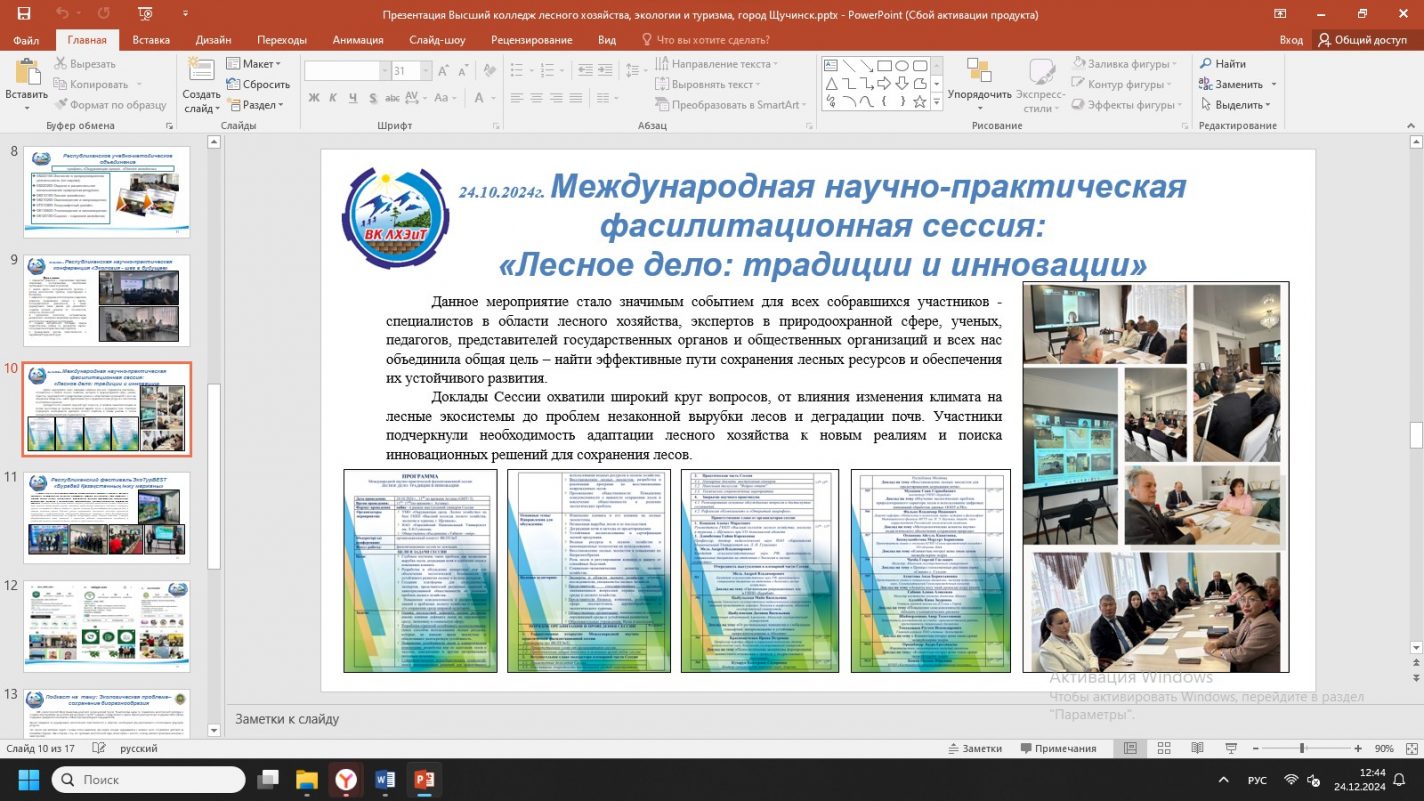1424x801 pixels.
Task: Toggle Normal view button in status bar
Action: click(x=1130, y=748)
